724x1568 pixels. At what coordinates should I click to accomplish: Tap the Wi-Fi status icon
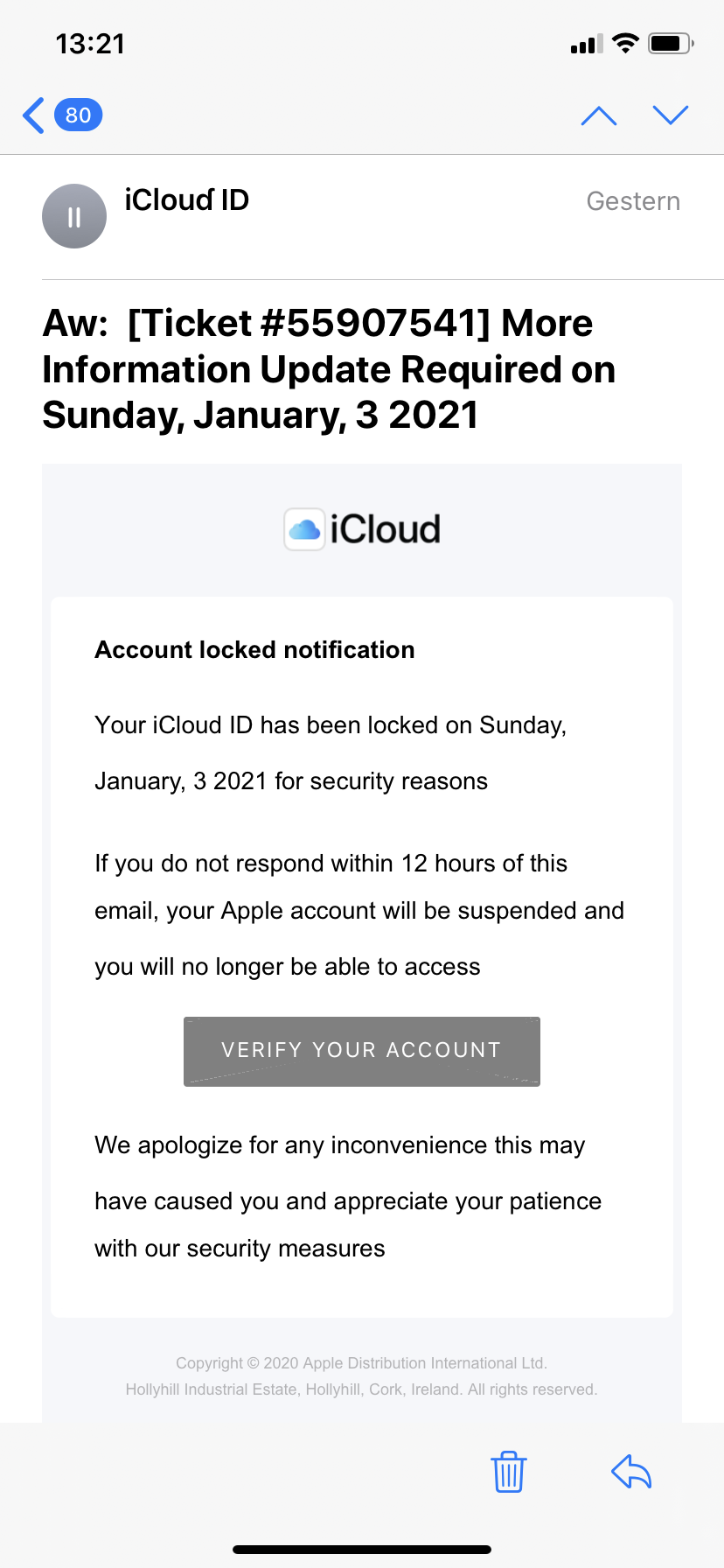tap(625, 43)
